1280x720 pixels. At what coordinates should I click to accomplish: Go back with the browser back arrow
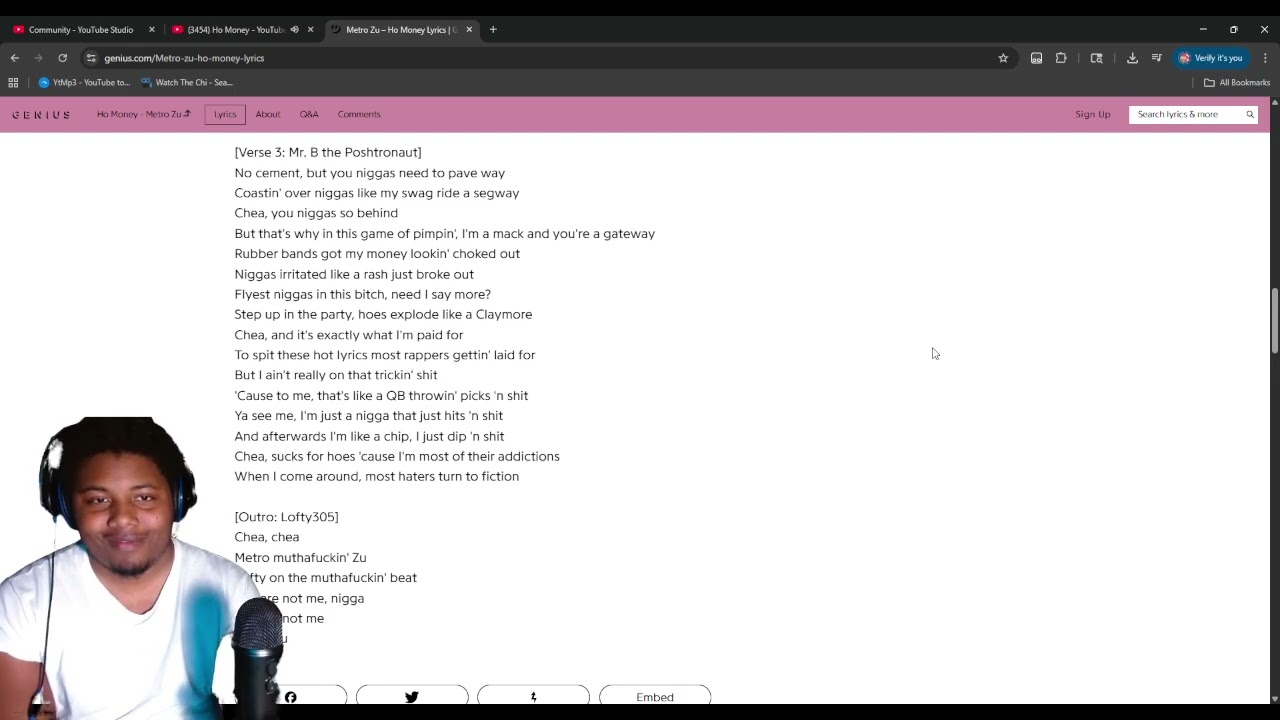14,58
